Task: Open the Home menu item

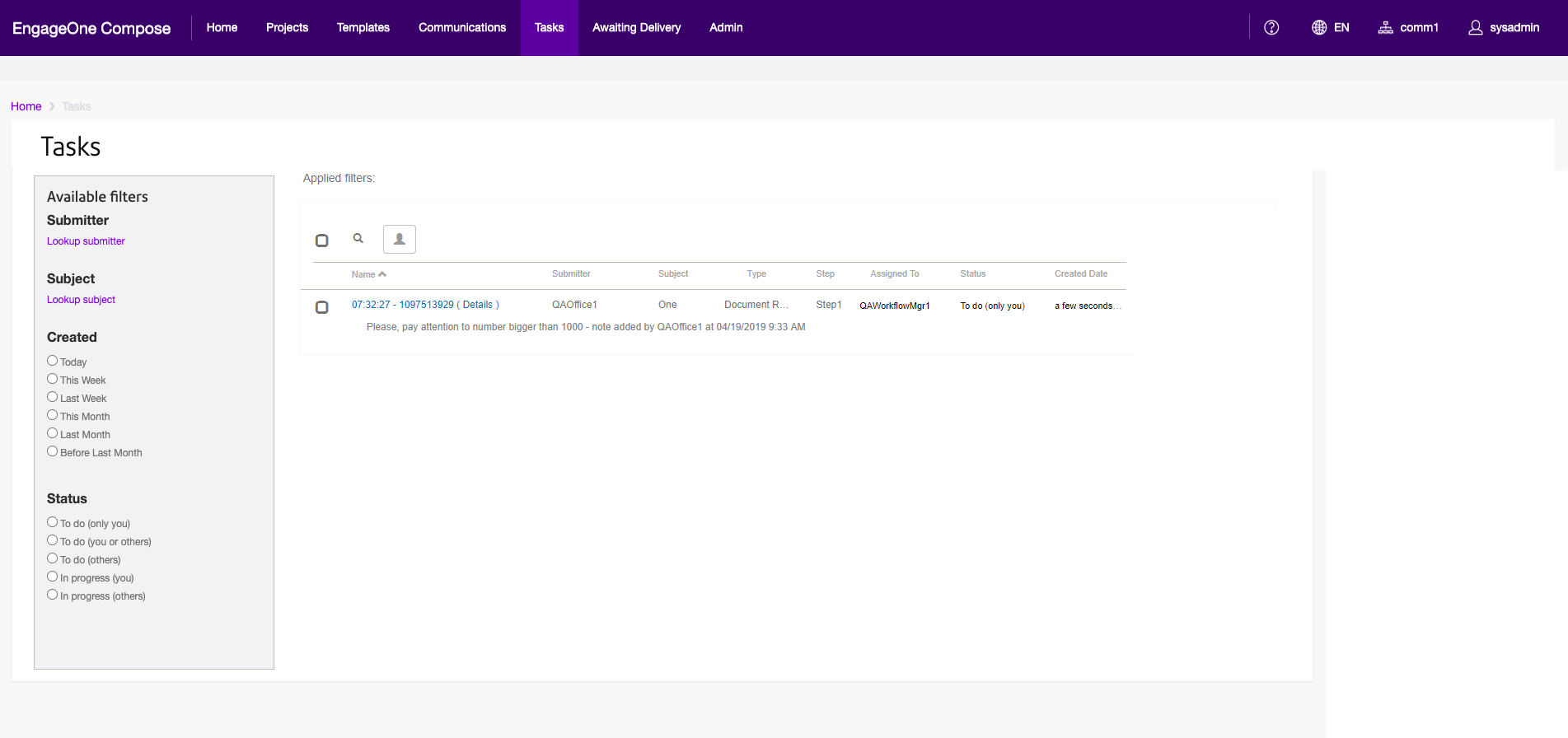Action: click(222, 27)
